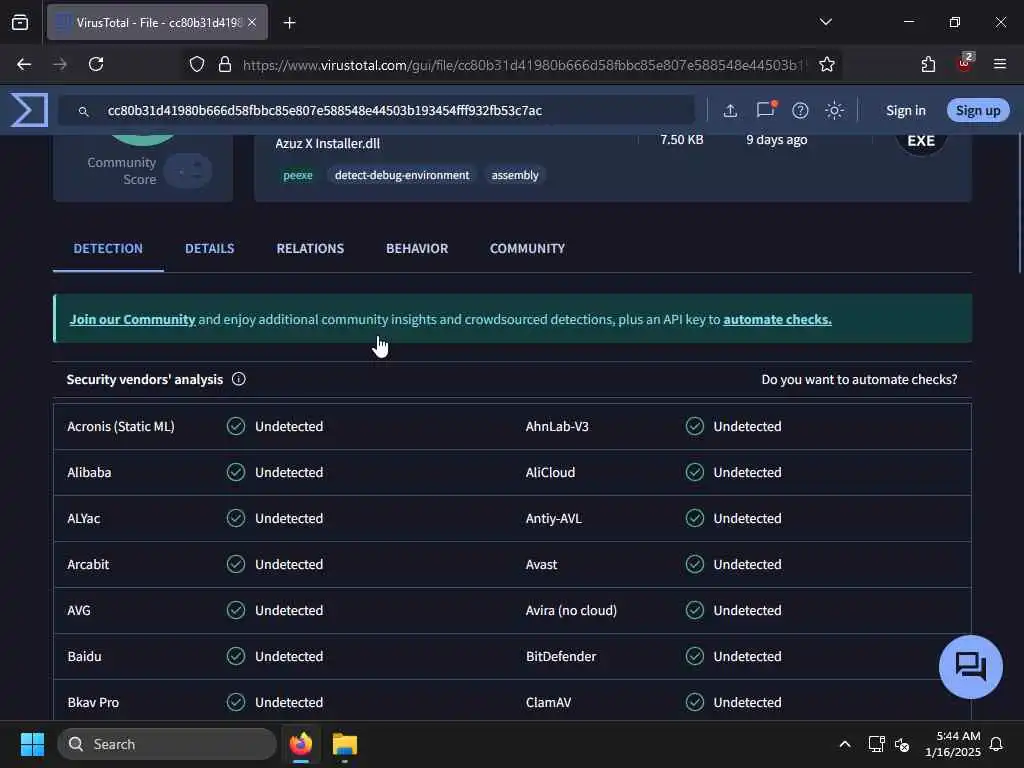Click the Undetected checkmark icon for Acronis (Static ML)
Viewport: 1024px width, 768px height.
pyautogui.click(x=236, y=426)
